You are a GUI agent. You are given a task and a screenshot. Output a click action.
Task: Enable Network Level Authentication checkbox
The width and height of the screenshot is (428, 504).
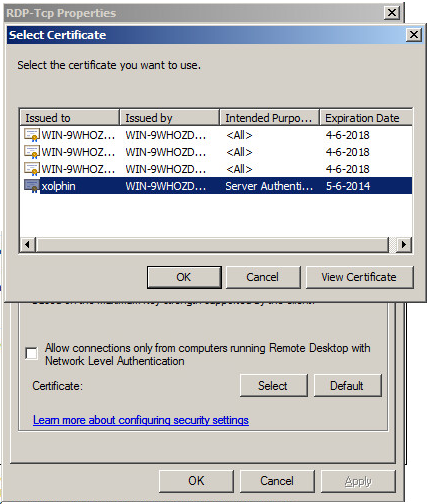coord(31,353)
